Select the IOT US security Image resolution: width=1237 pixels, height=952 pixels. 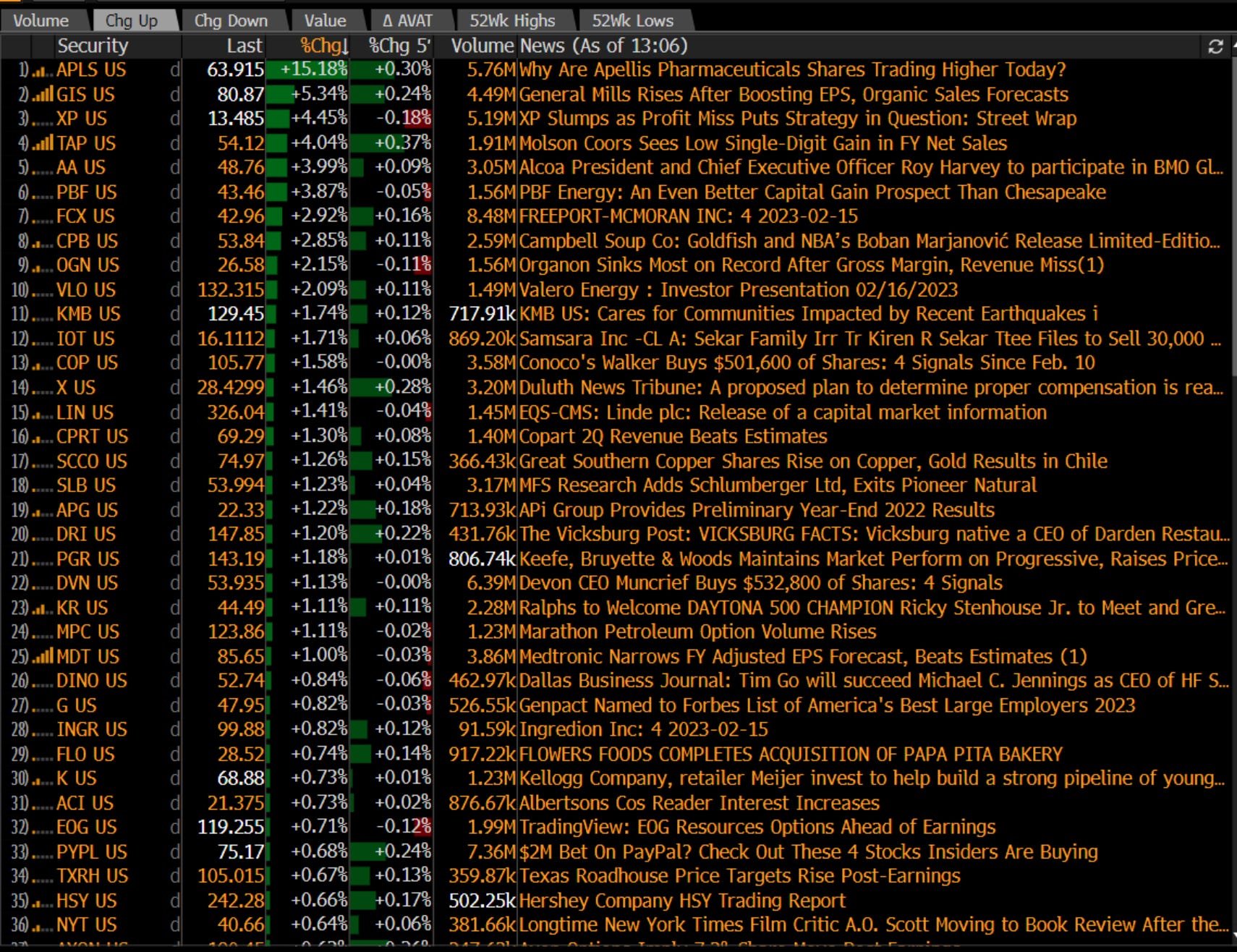coord(85,339)
